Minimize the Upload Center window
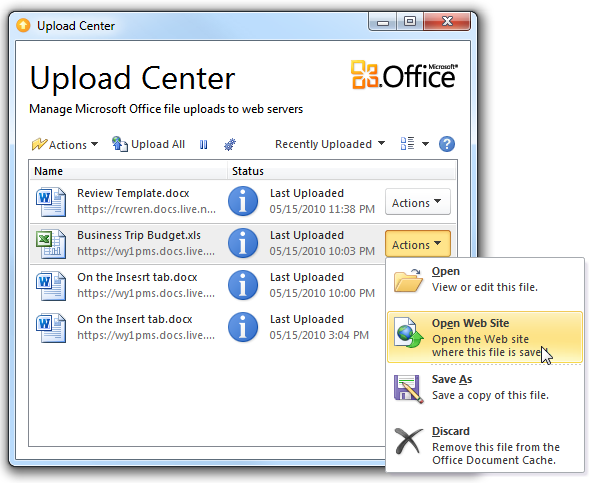 click(x=382, y=22)
